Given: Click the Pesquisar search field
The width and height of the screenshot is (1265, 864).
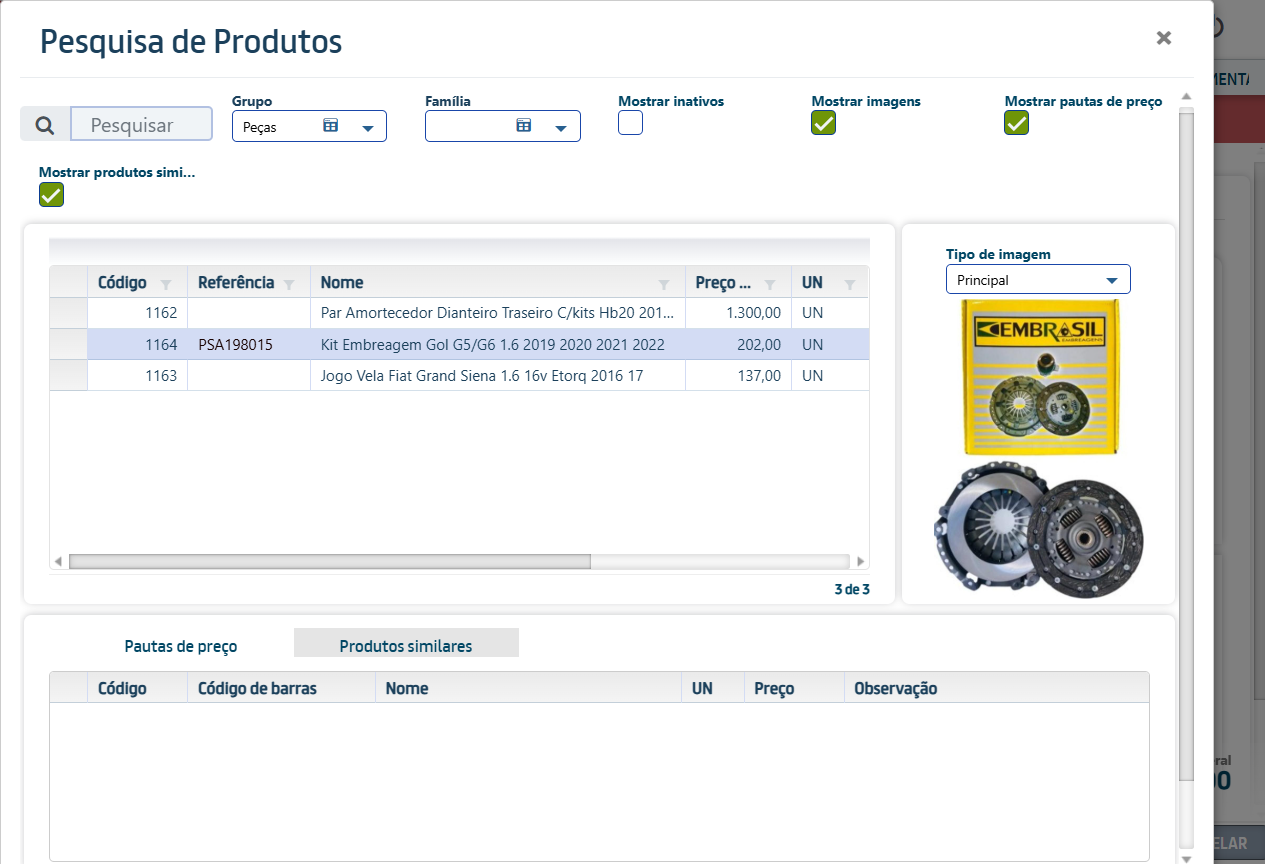Looking at the screenshot, I should 142,125.
